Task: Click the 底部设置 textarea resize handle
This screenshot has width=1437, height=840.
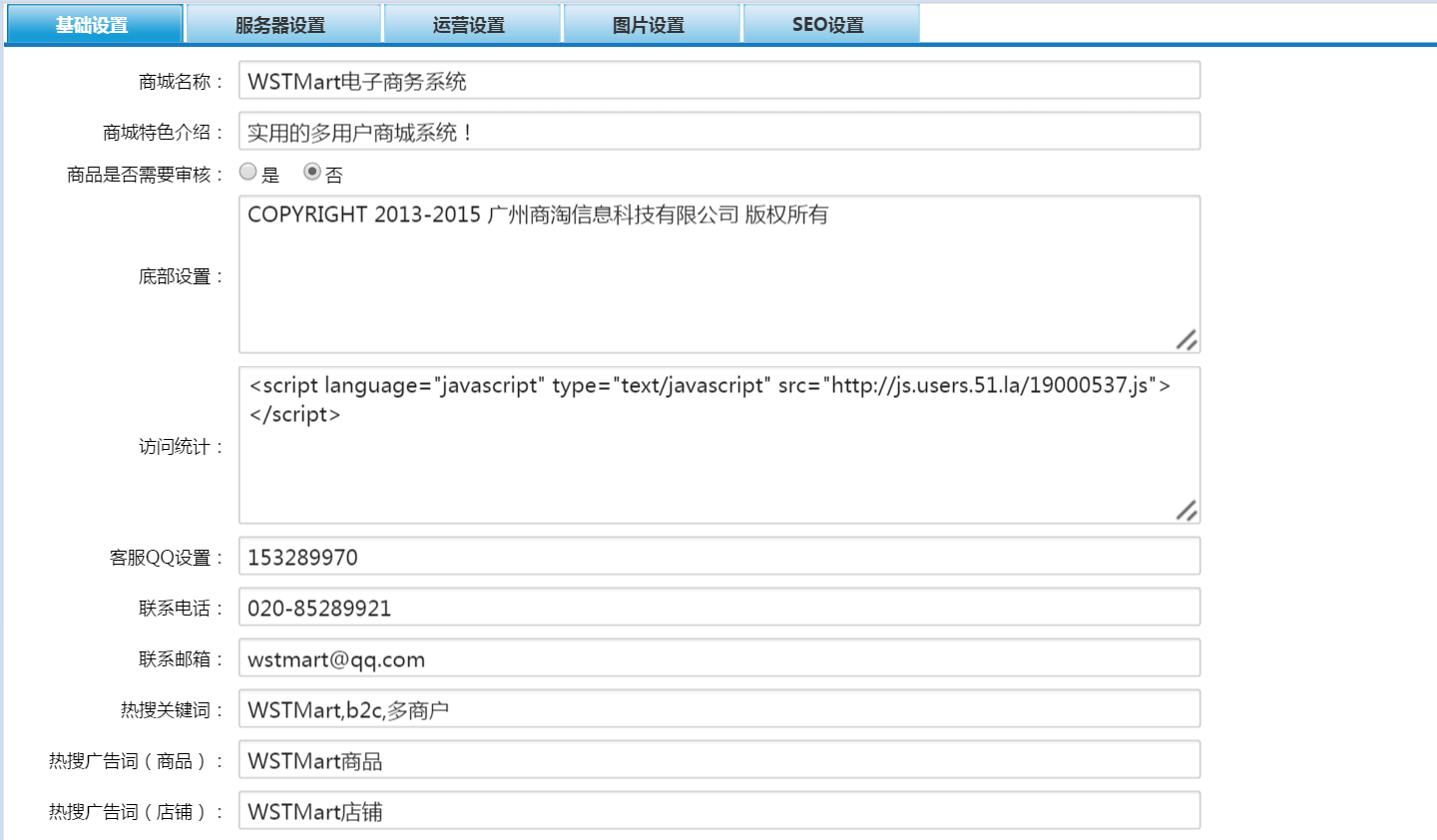Action: [x=1187, y=340]
